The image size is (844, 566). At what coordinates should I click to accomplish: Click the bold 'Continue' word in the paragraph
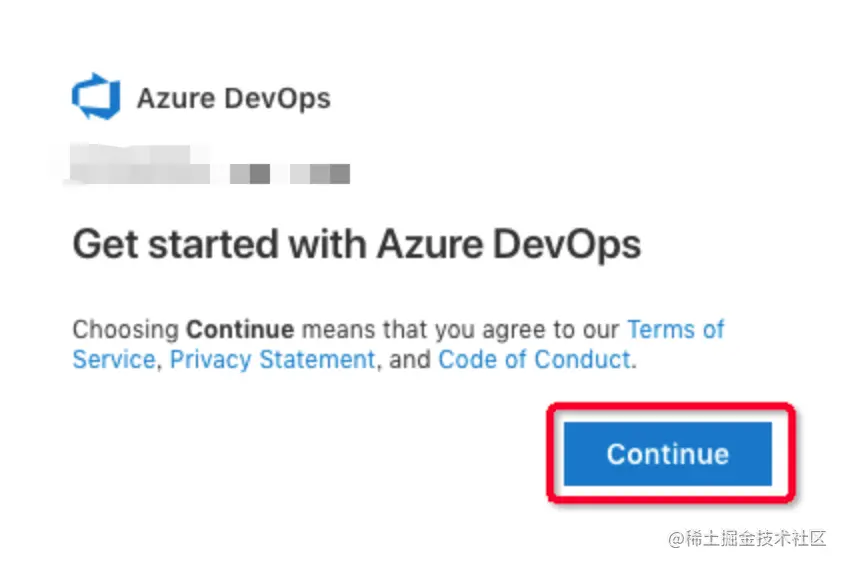(240, 329)
